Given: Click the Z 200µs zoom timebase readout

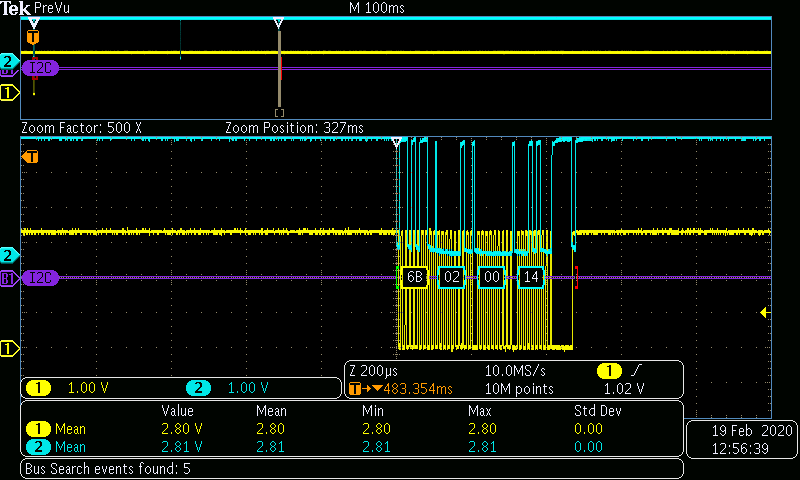Looking at the screenshot, I should (x=373, y=371).
